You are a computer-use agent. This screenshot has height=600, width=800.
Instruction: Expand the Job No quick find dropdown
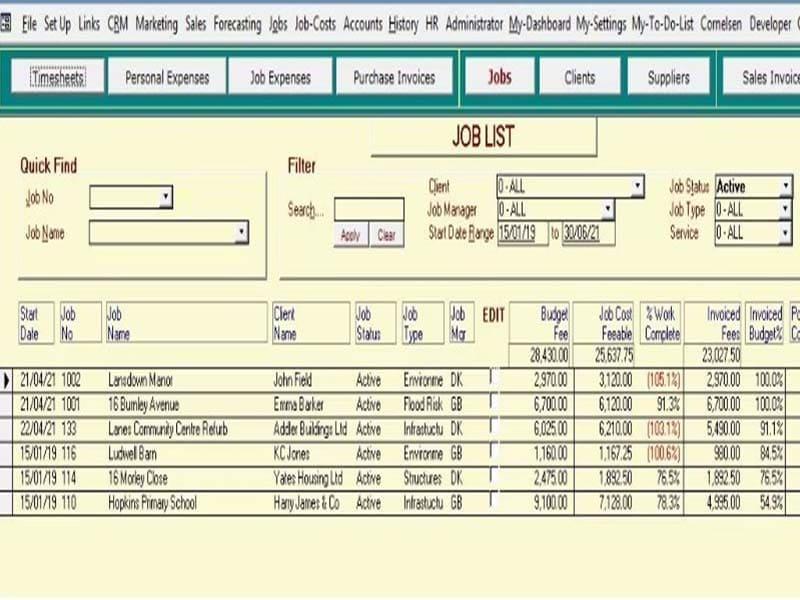[x=165, y=197]
